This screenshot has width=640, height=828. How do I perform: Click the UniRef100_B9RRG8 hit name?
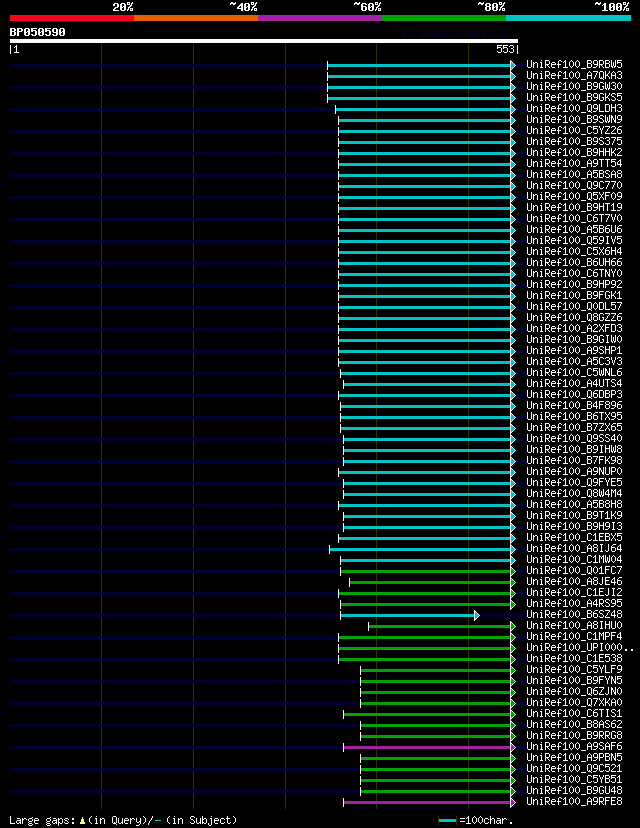coord(574,736)
